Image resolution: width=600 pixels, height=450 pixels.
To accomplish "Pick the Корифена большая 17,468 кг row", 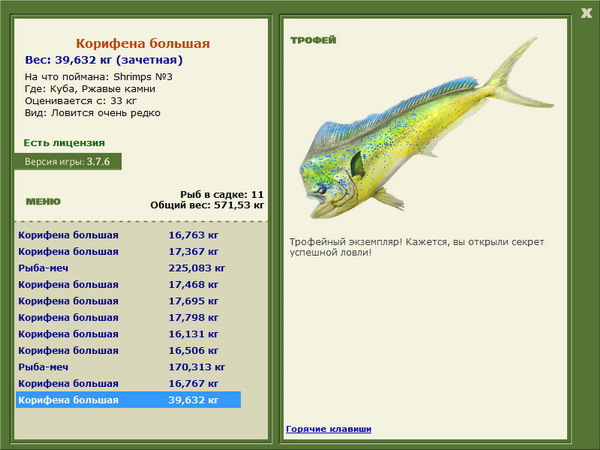I will pos(128,285).
